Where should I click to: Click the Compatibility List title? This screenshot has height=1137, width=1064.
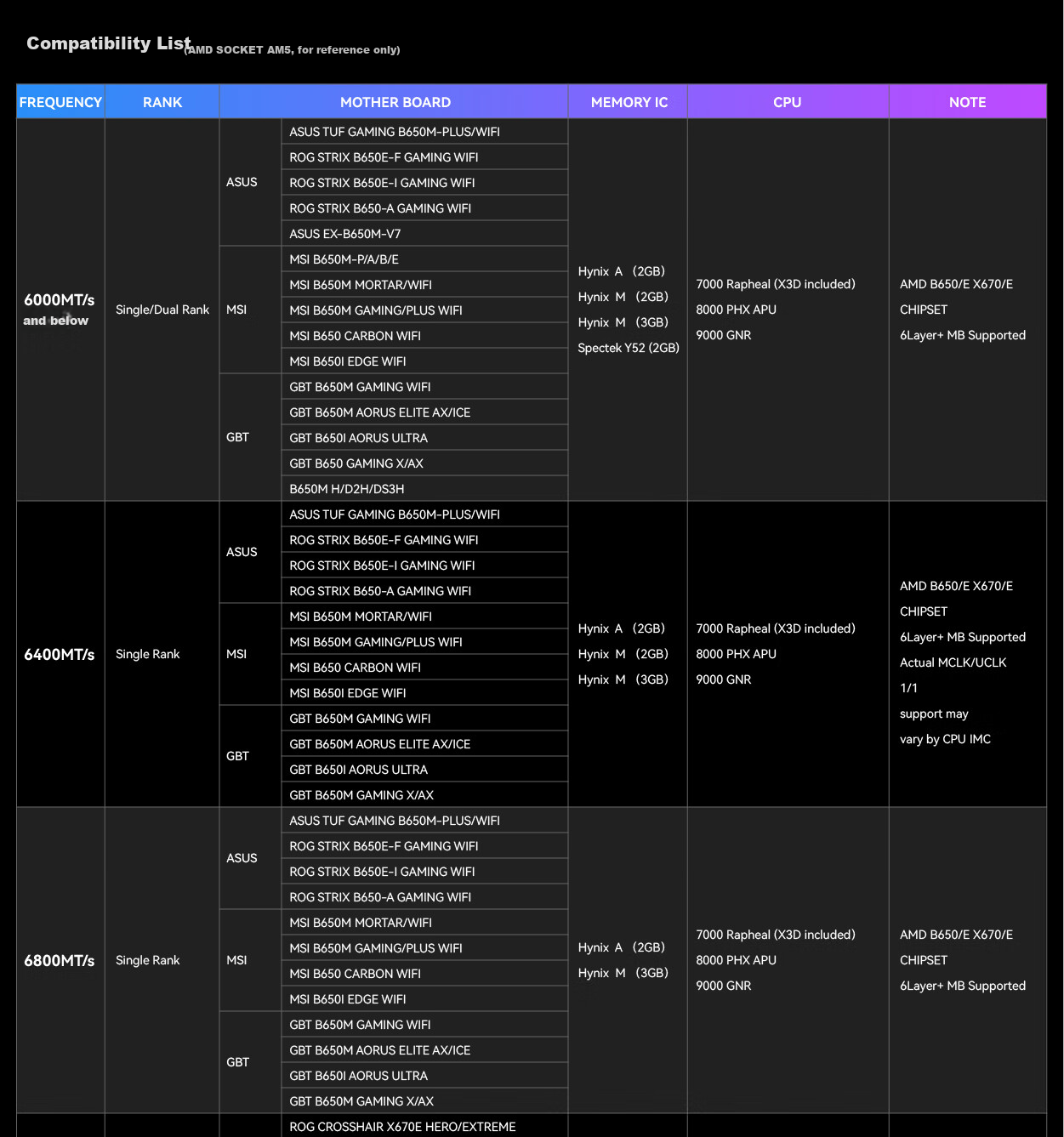click(109, 43)
